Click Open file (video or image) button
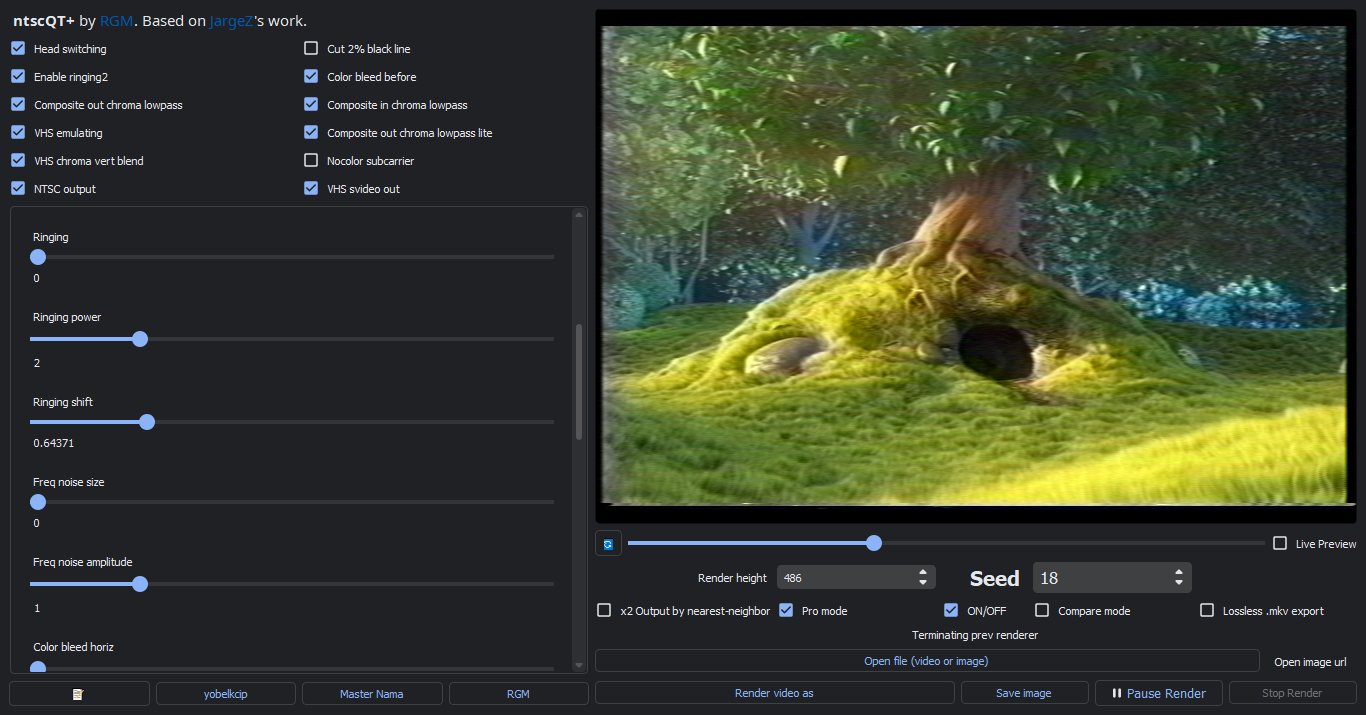This screenshot has height=715, width=1366. 927,661
